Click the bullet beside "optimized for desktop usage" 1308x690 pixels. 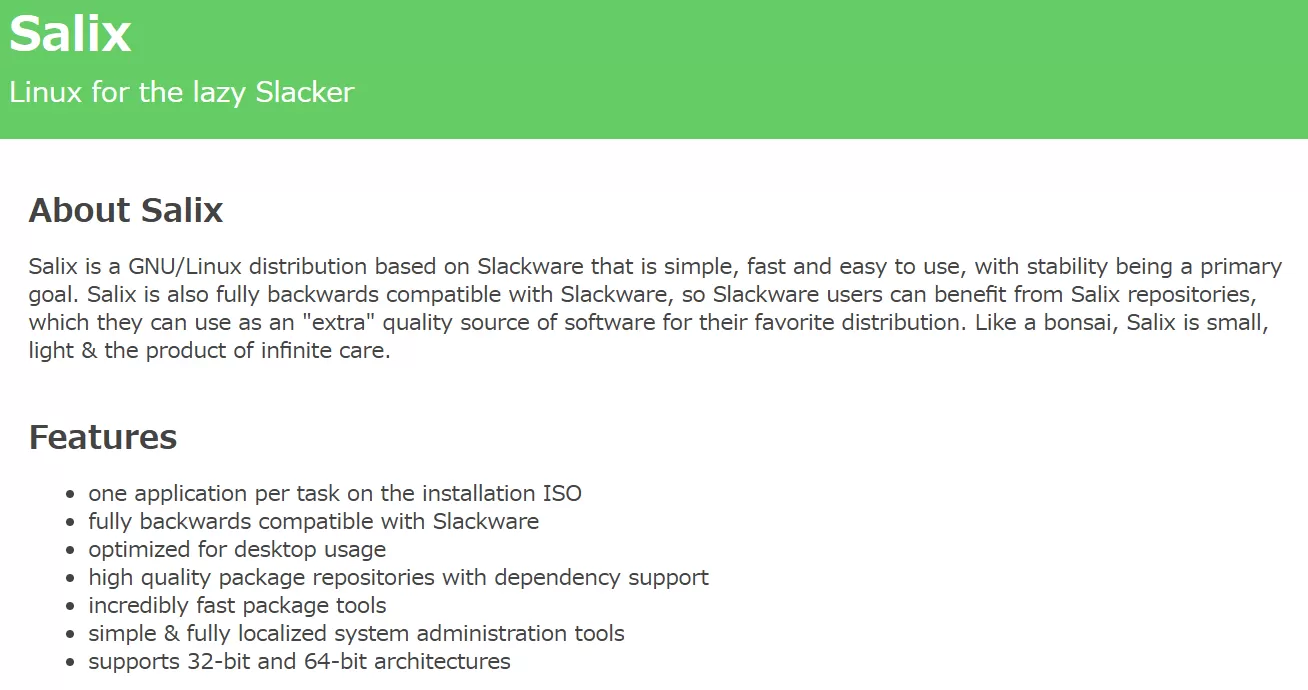pyautogui.click(x=70, y=550)
